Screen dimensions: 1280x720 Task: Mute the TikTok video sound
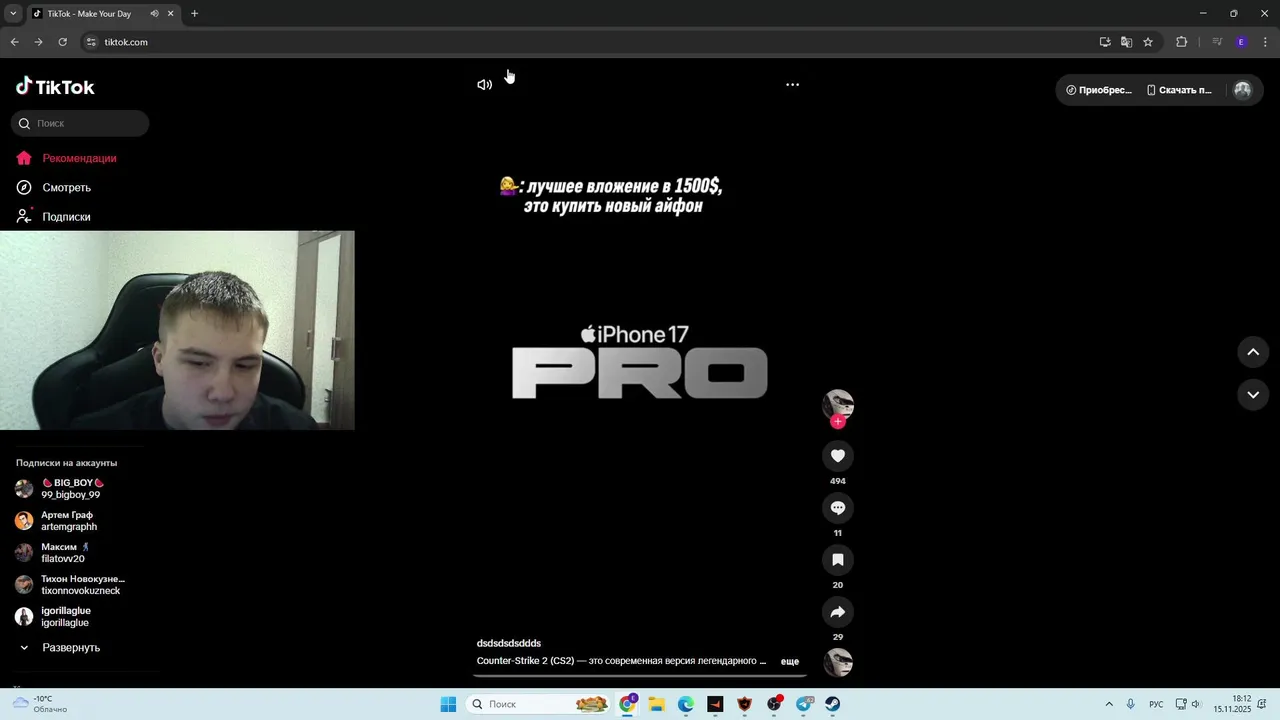click(x=484, y=85)
